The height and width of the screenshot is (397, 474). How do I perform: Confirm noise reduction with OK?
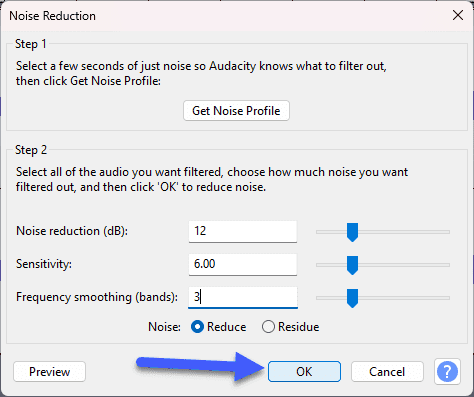pos(304,371)
